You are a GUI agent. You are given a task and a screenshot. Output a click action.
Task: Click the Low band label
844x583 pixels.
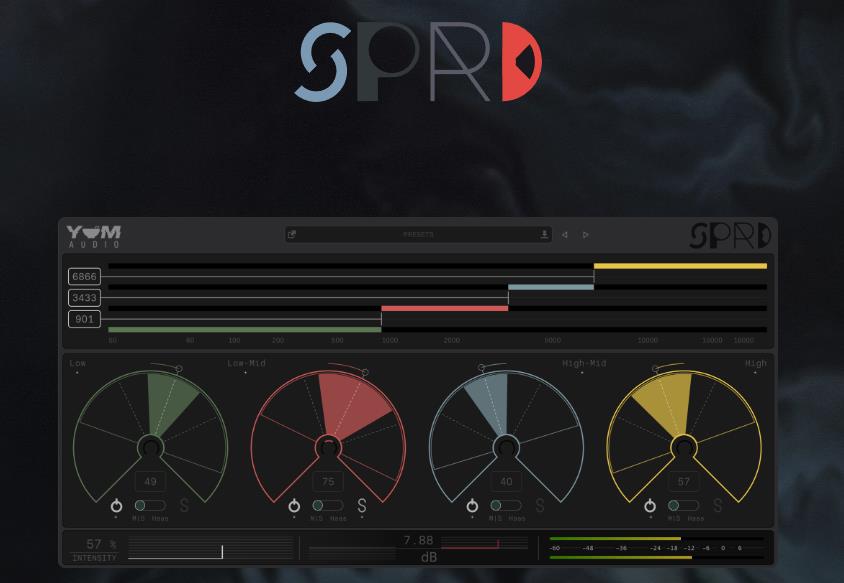coord(78,363)
